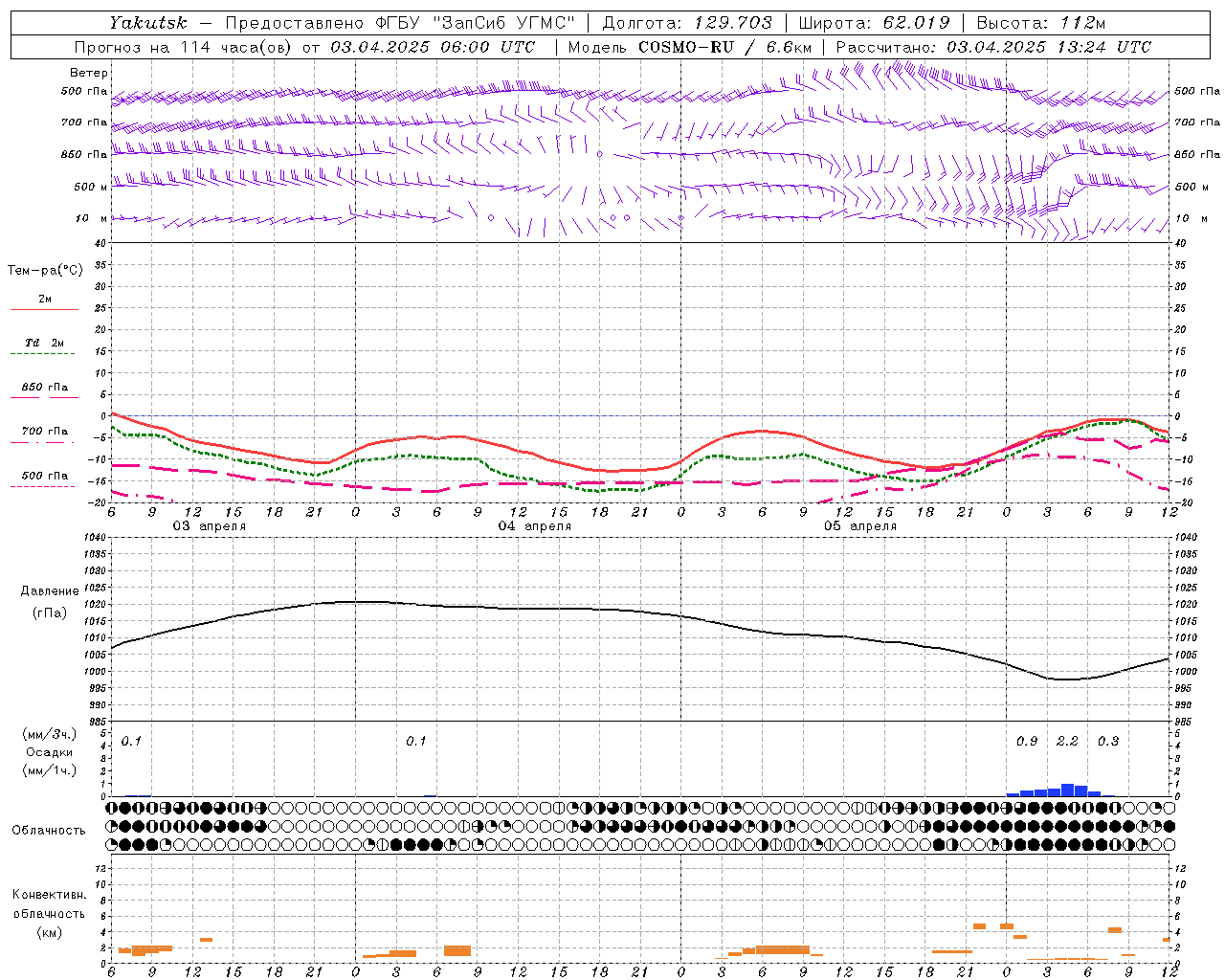The height and width of the screenshot is (980, 1225).
Task: Click the 'Давление' pressure panel label
Action: coord(50,591)
